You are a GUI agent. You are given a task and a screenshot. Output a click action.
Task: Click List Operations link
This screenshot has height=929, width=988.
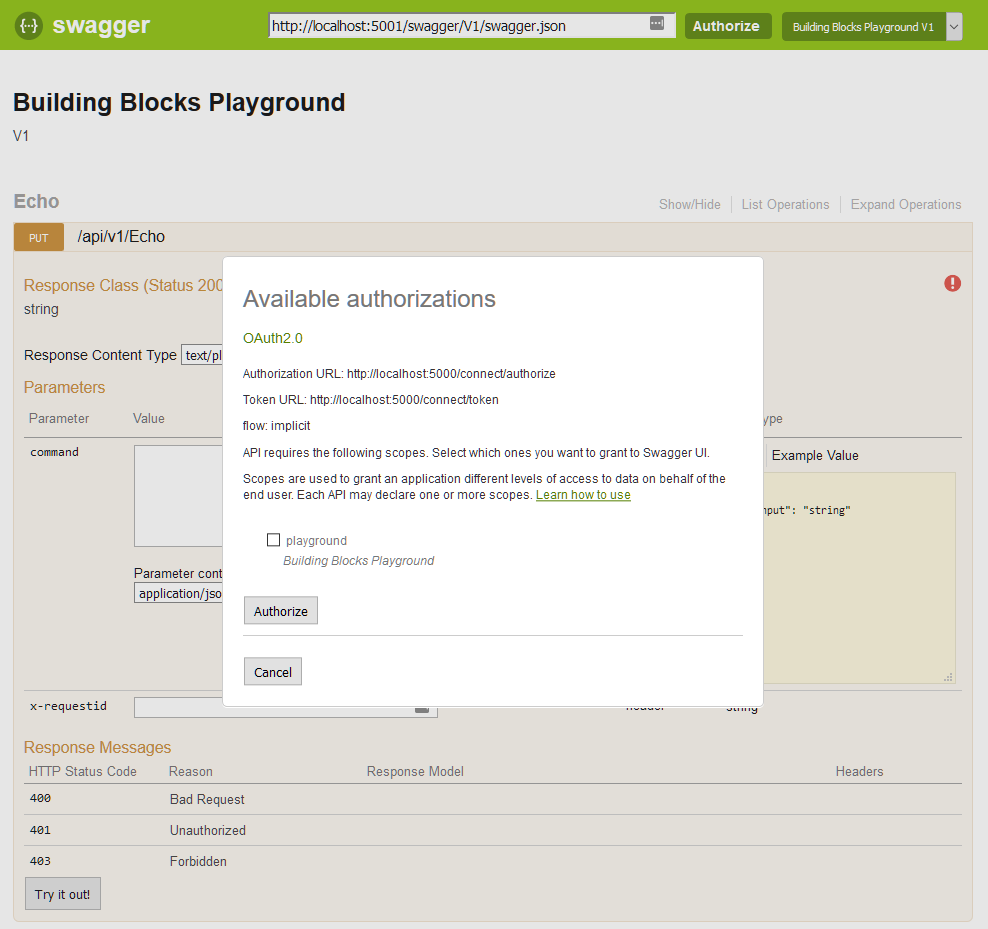(x=785, y=205)
